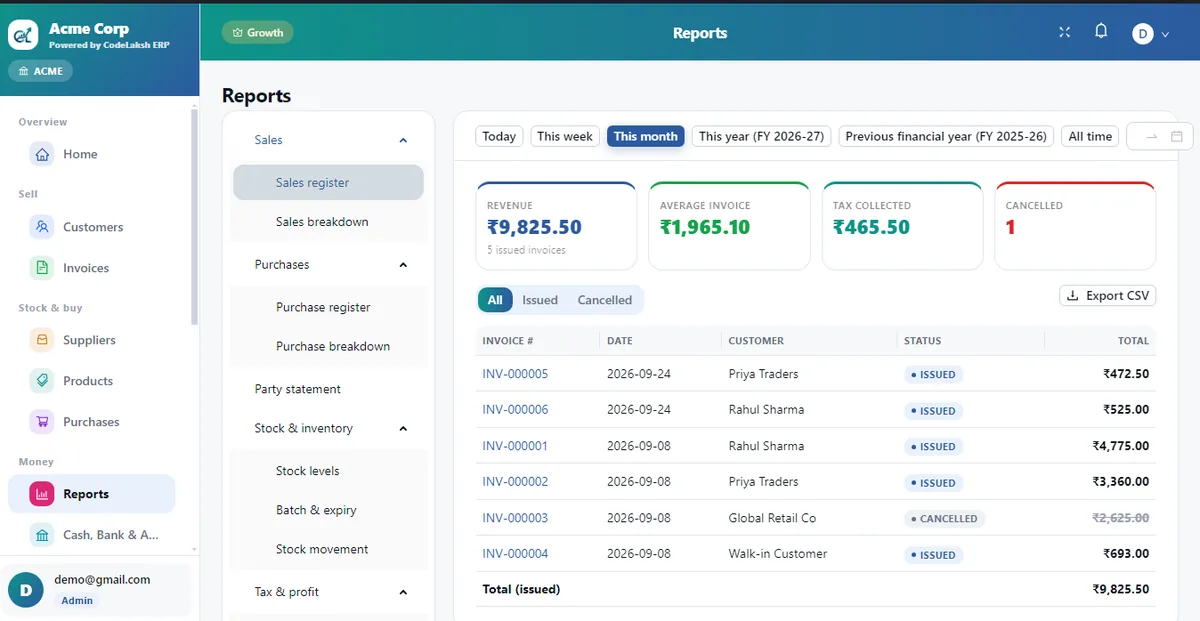This screenshot has height=621, width=1200.
Task: Show only Cancelled invoices
Action: 605,300
